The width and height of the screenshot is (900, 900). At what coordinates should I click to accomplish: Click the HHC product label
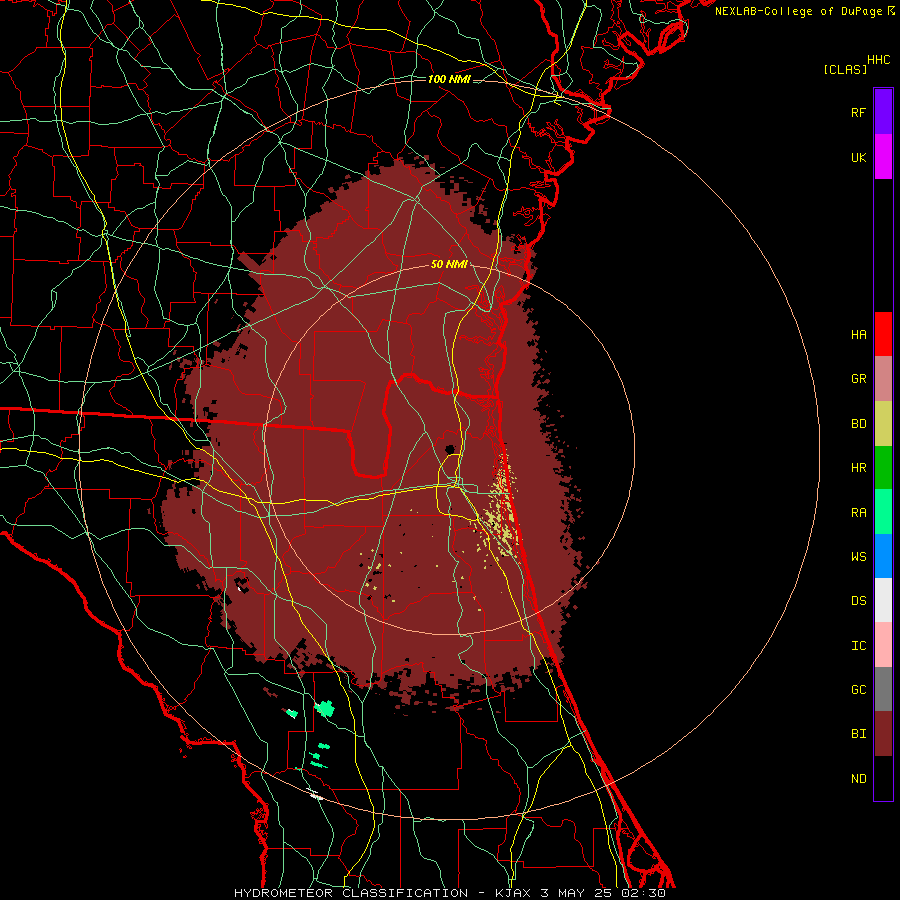[x=878, y=60]
